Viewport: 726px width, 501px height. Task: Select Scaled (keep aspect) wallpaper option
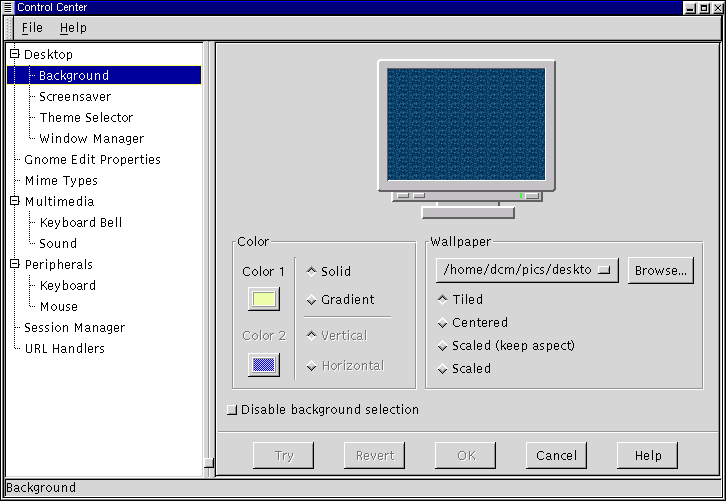tap(442, 346)
